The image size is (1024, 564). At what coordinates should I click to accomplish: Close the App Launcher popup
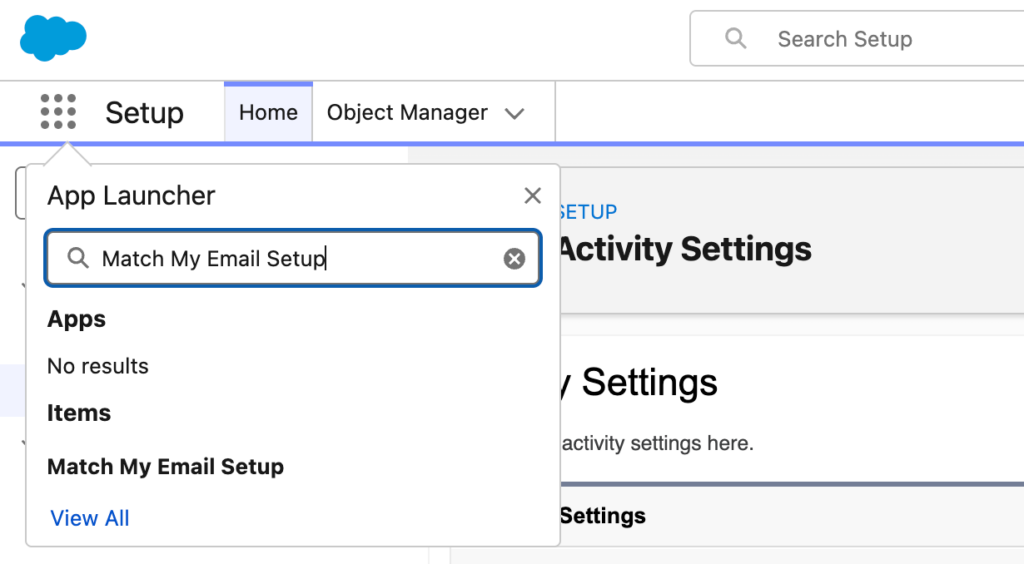point(532,196)
